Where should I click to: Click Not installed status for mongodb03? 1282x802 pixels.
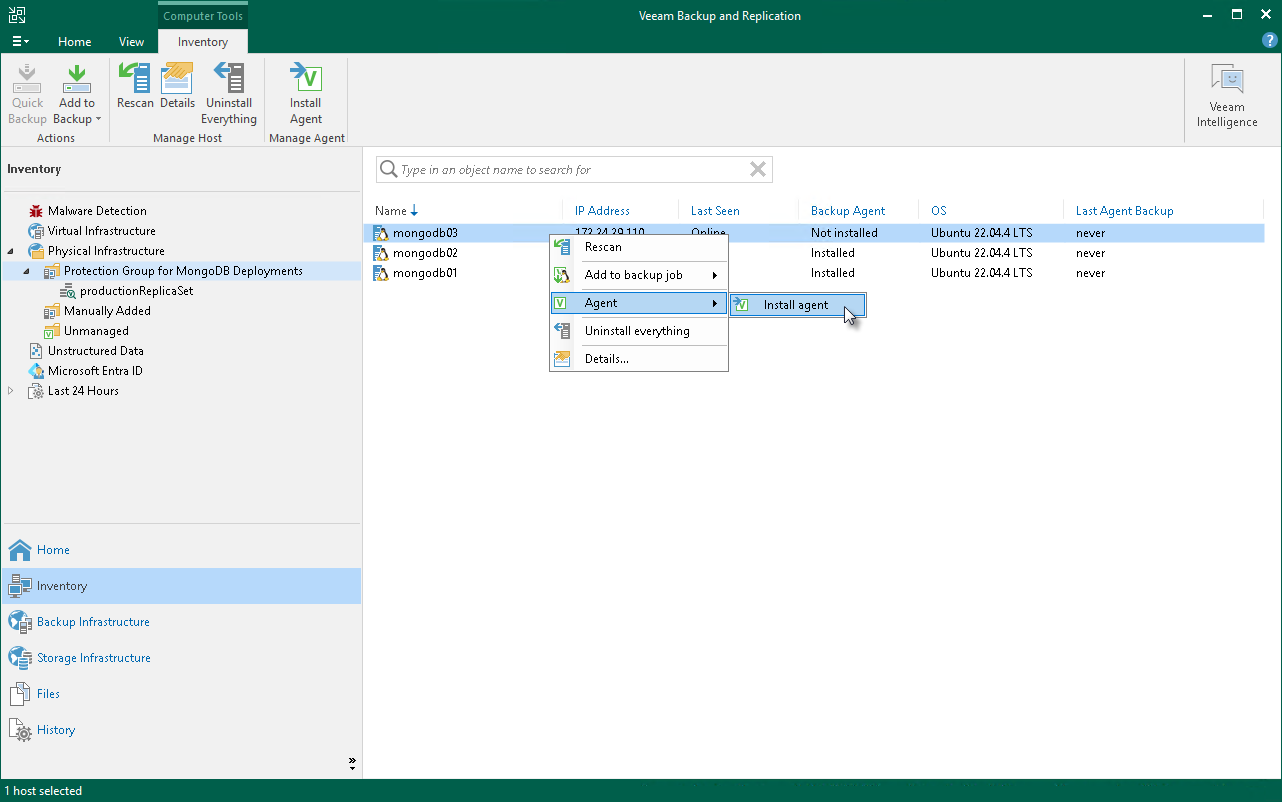click(x=844, y=233)
